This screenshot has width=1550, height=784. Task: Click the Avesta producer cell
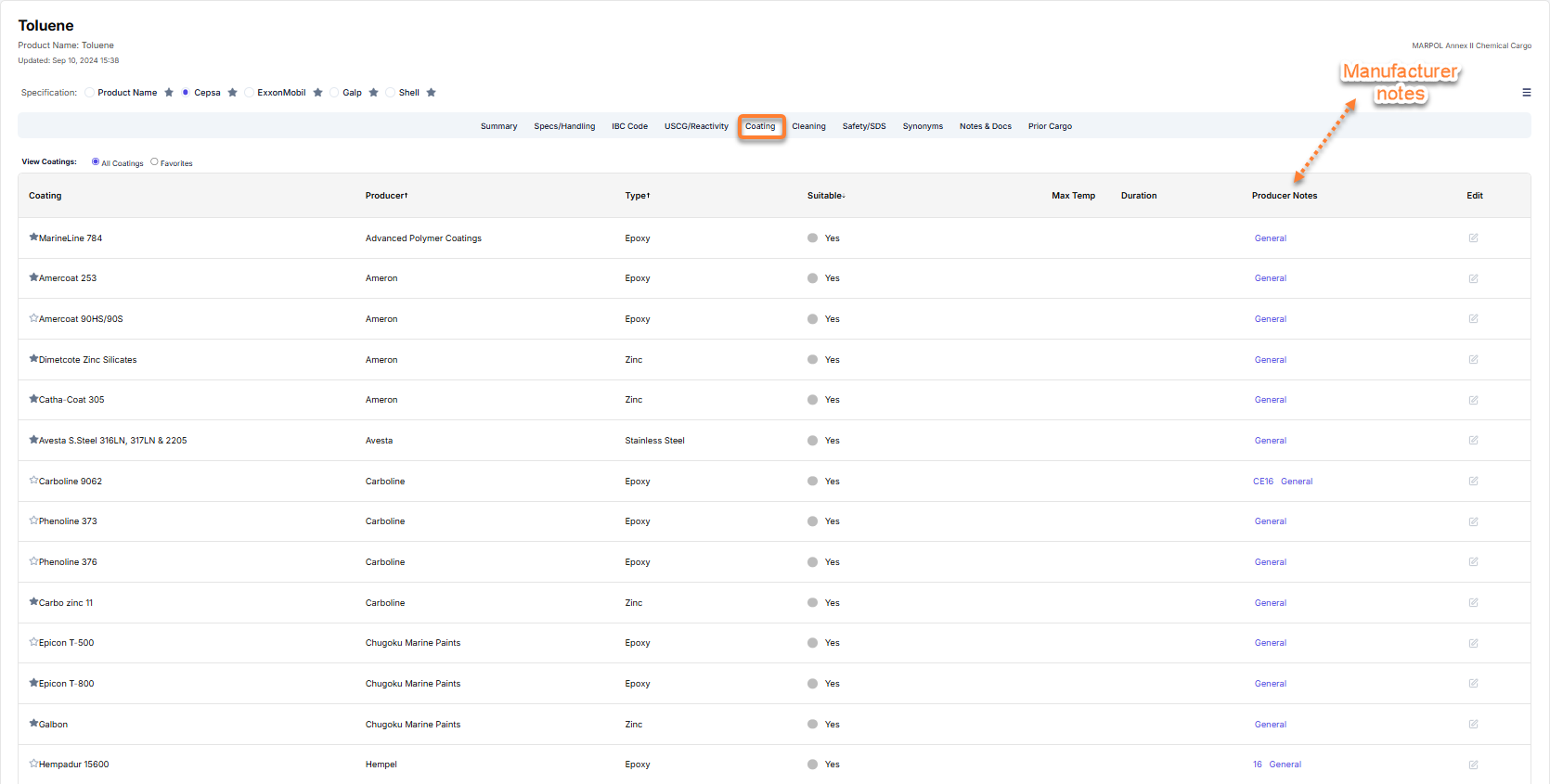tap(379, 441)
